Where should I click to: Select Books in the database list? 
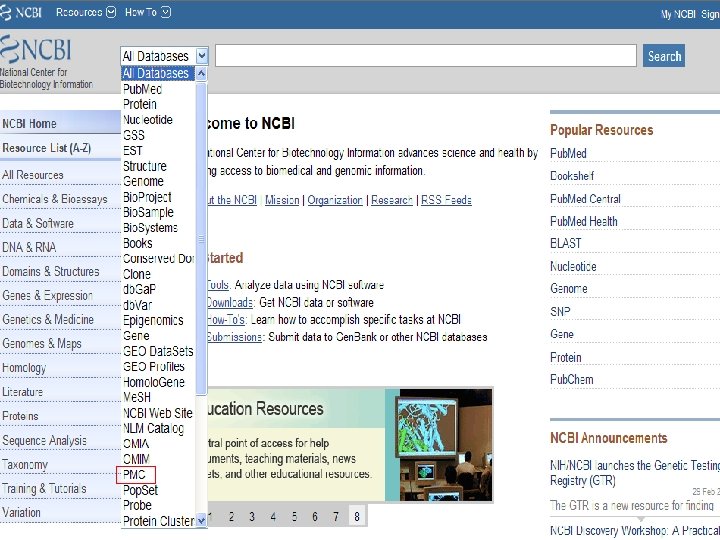point(138,243)
